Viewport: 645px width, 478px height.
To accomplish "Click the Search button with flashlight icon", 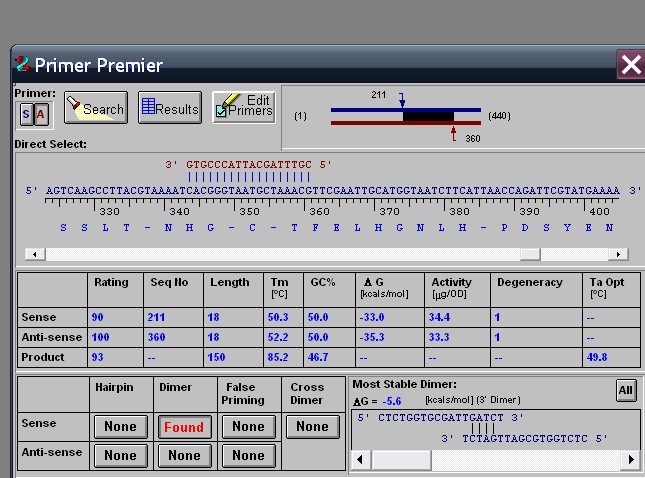I will (x=96, y=107).
